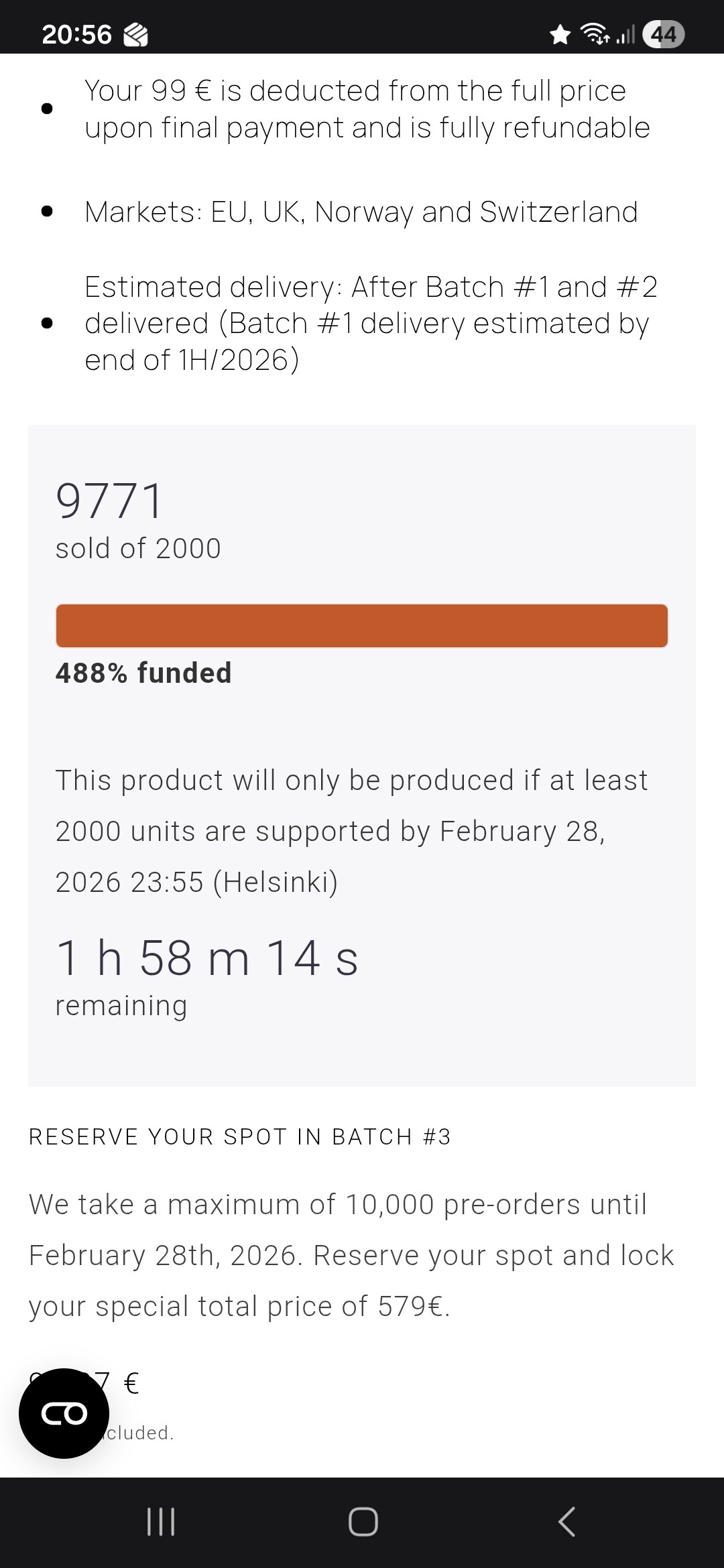Click the Markets: EU, UK, Norway bullet text
Screen dimensions: 724x1568
point(361,212)
